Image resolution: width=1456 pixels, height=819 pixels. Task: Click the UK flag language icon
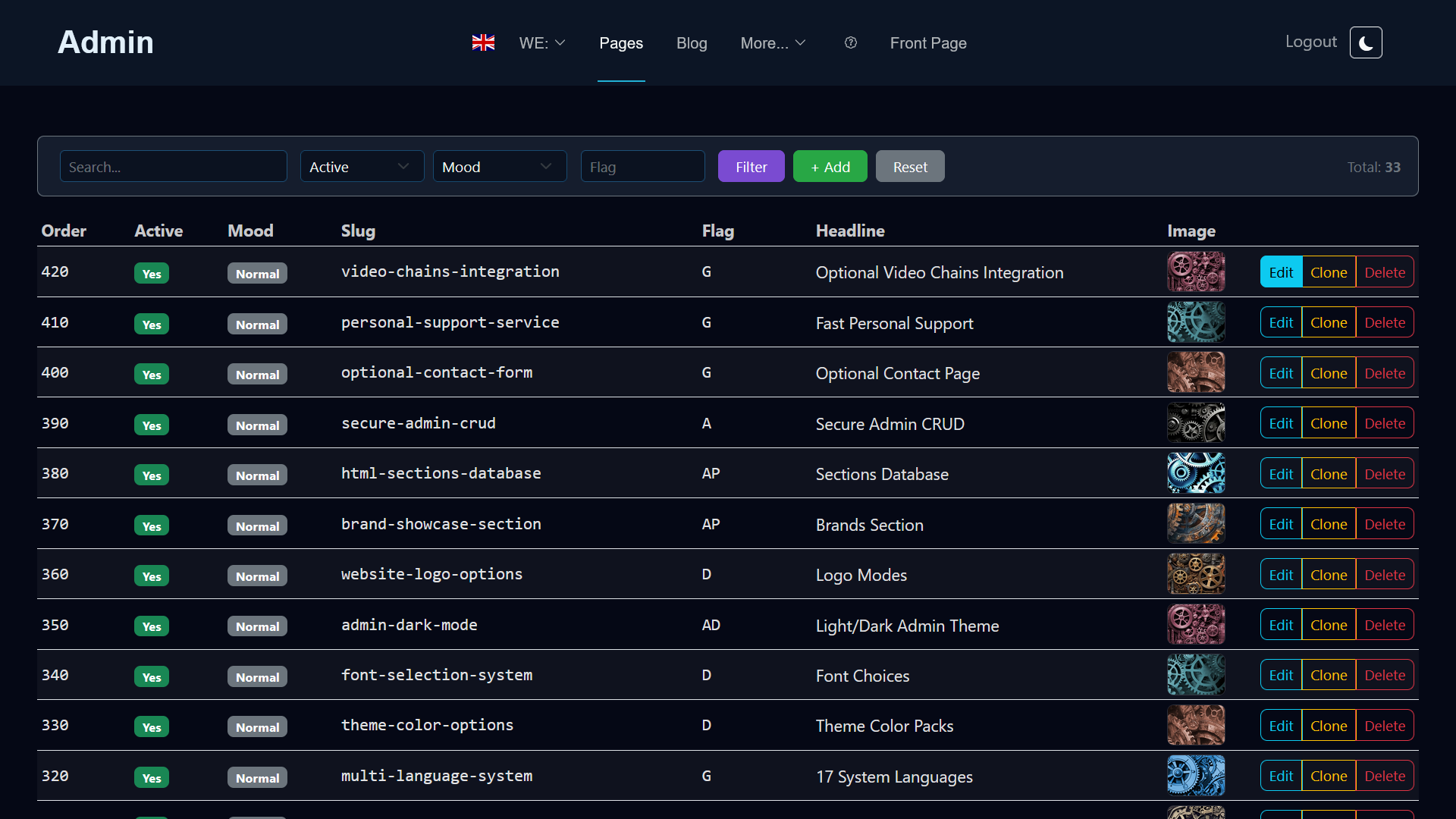[x=483, y=42]
